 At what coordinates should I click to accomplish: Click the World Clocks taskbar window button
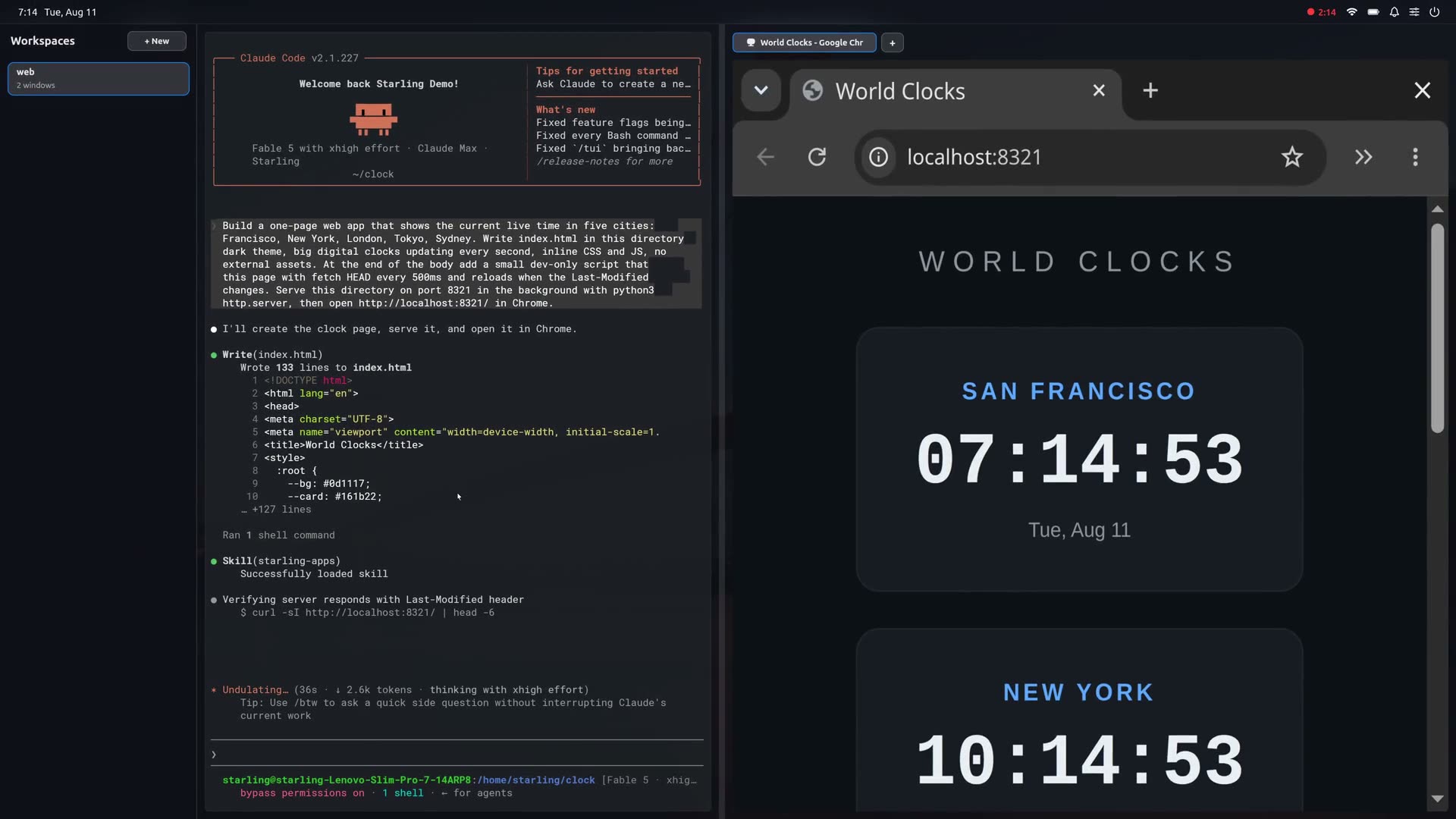pyautogui.click(x=804, y=42)
